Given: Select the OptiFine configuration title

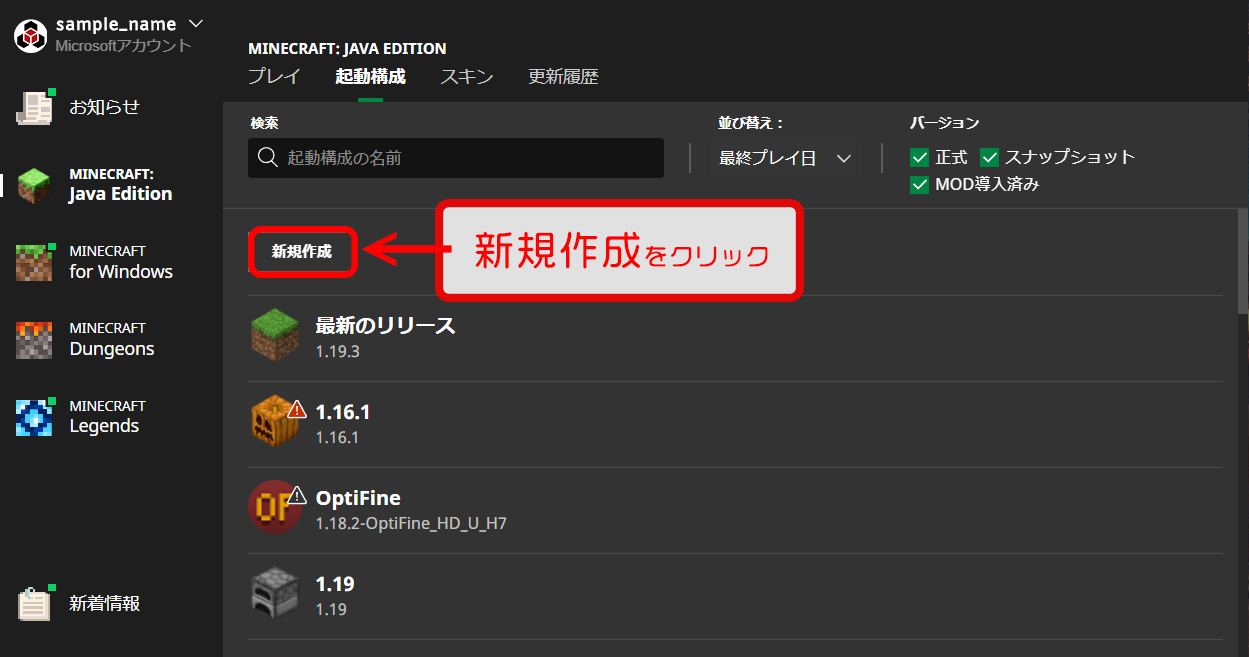Looking at the screenshot, I should tap(358, 498).
